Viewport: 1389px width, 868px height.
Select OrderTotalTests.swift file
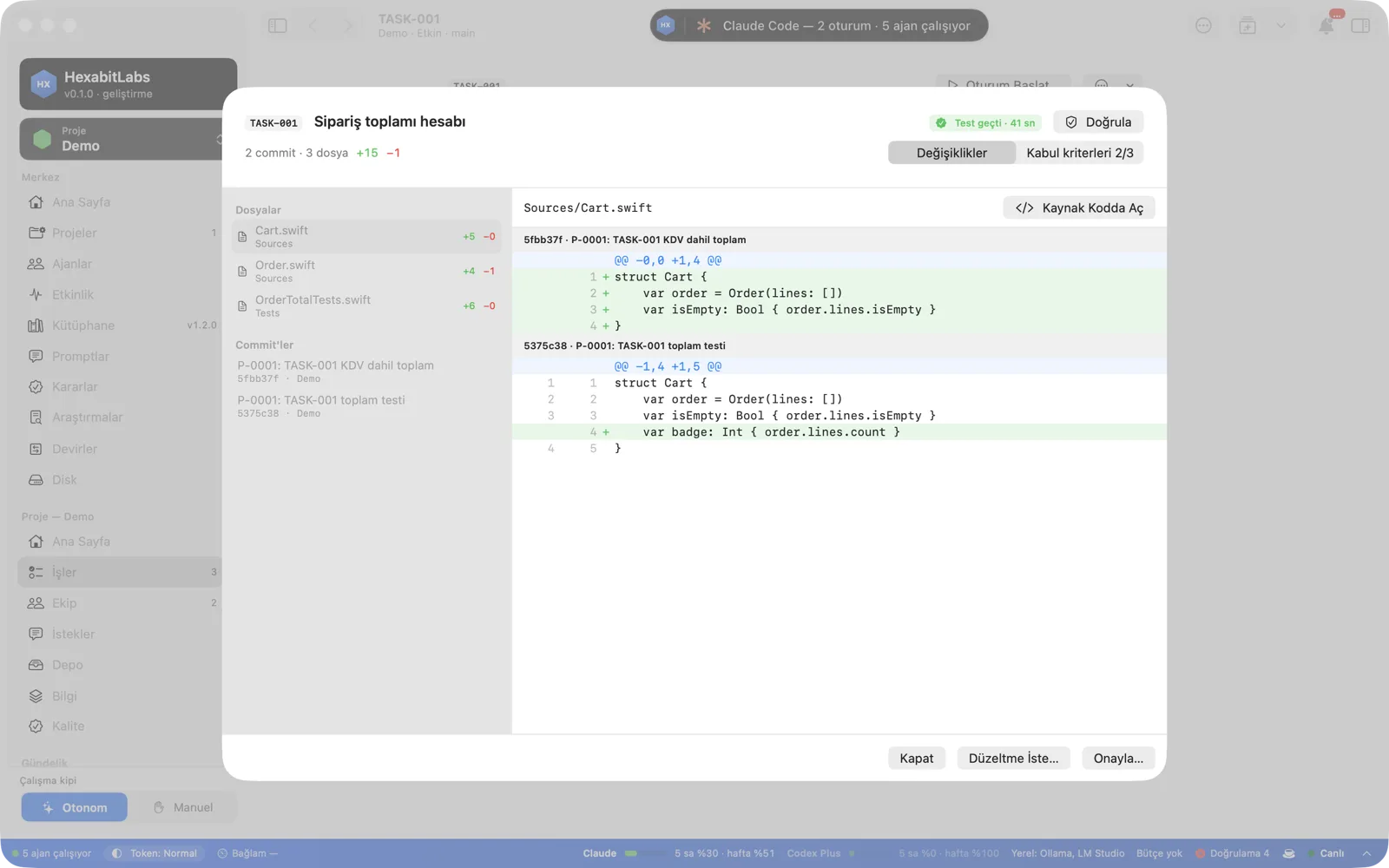[366, 306]
